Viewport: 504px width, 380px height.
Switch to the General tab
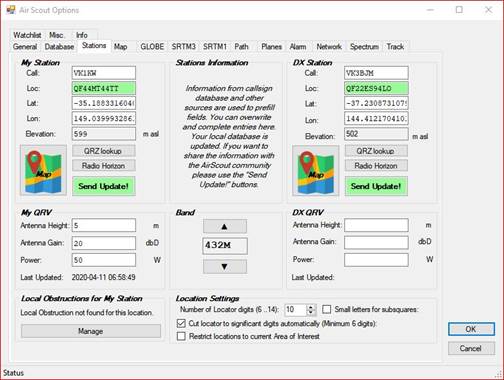(25, 47)
